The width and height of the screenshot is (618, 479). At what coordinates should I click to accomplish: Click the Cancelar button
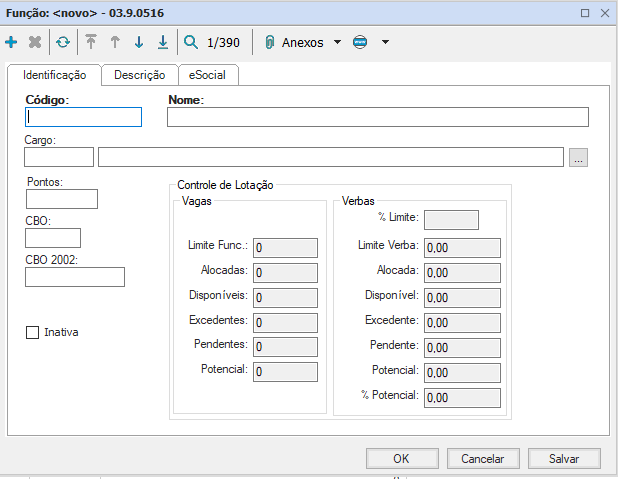(482, 458)
